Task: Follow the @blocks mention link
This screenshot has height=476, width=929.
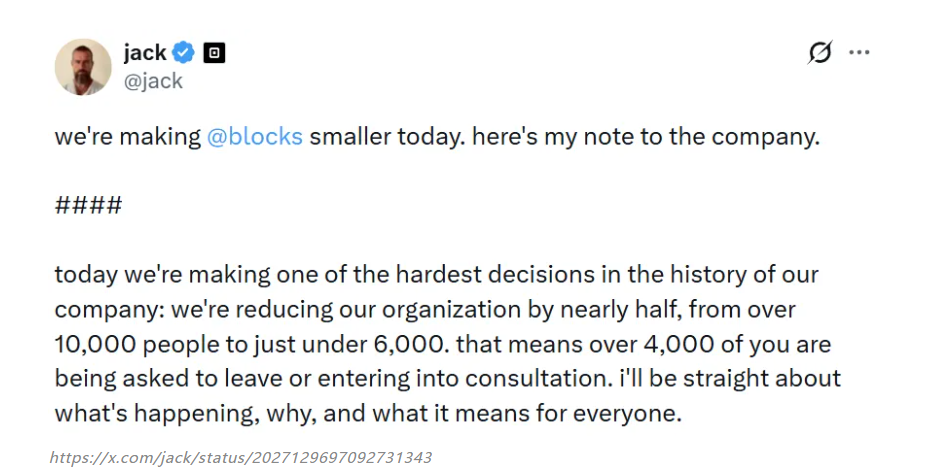Action: (254, 137)
